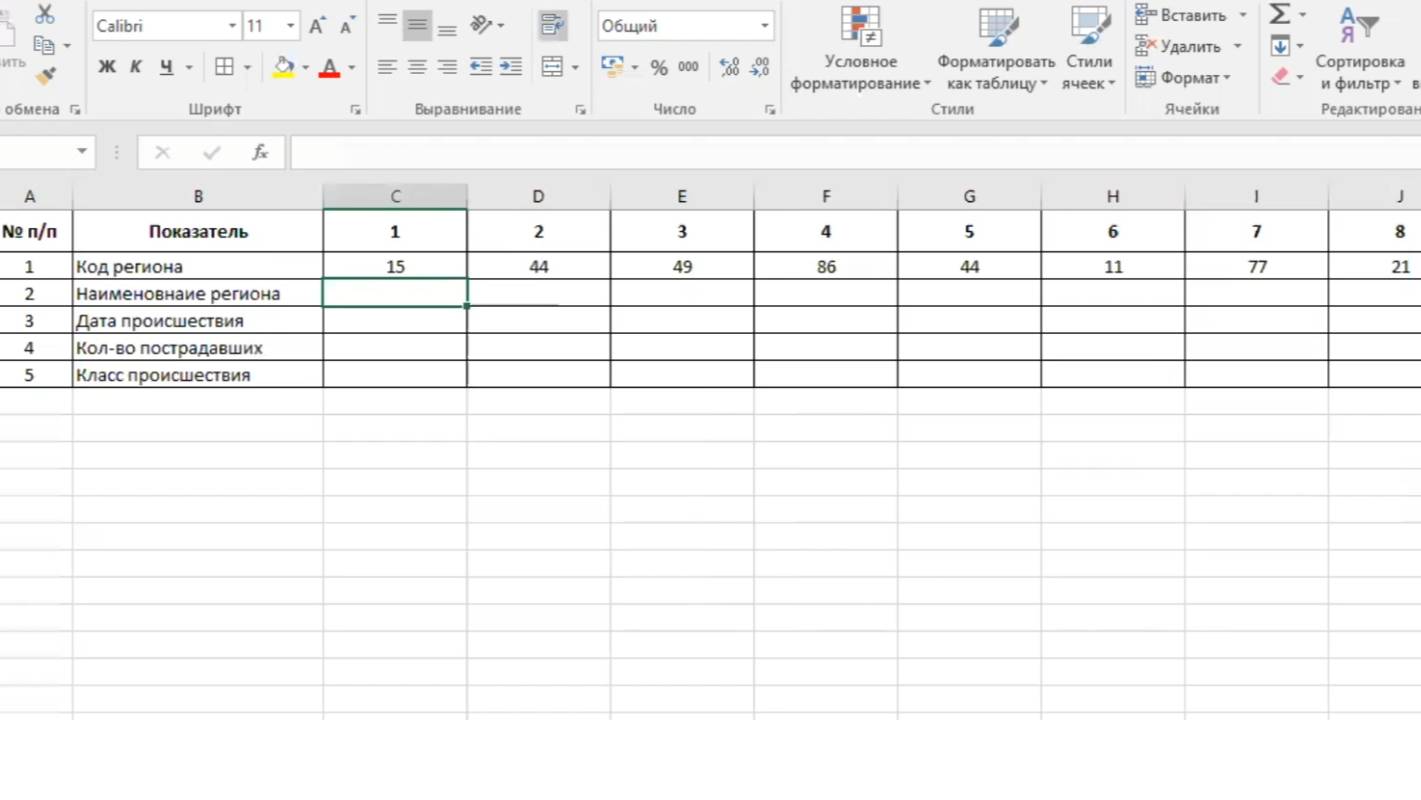Cut the selection with the scissors icon

coord(45,14)
